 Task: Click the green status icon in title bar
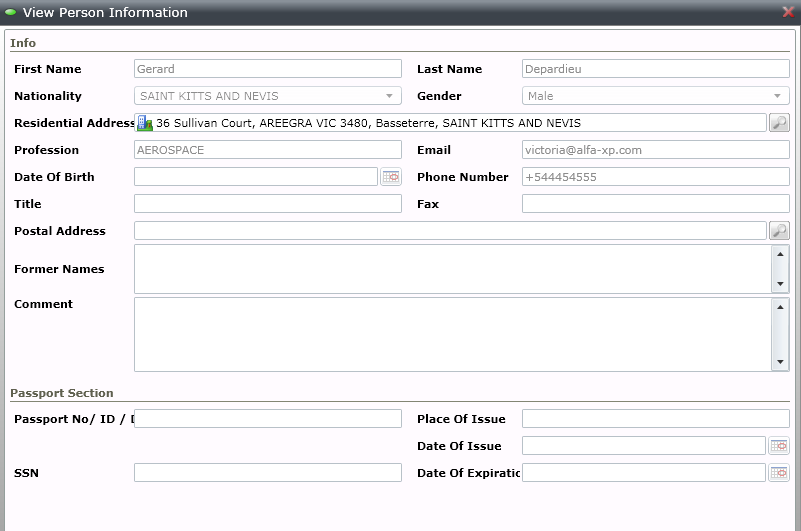11,12
